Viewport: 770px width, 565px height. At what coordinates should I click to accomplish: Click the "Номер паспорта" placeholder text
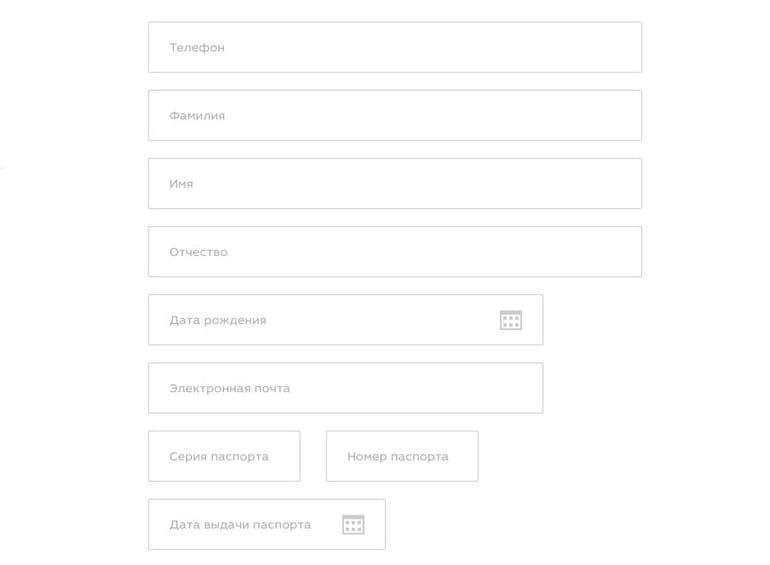398,456
